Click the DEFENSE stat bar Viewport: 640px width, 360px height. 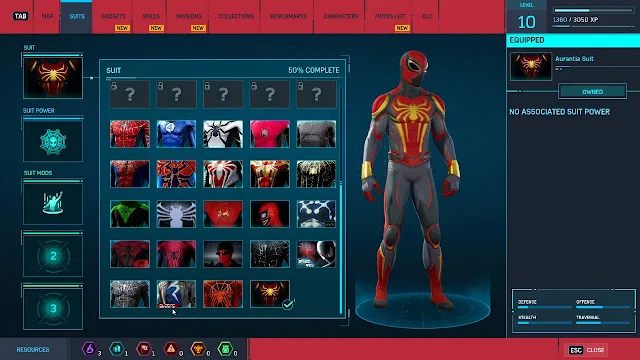click(544, 307)
